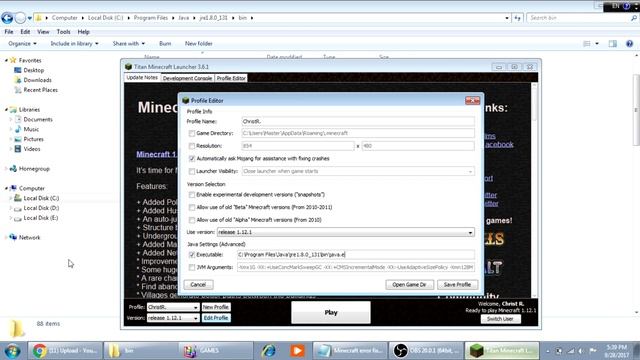Select the Videos library icon
This screenshot has width=640, height=360.
point(18,149)
